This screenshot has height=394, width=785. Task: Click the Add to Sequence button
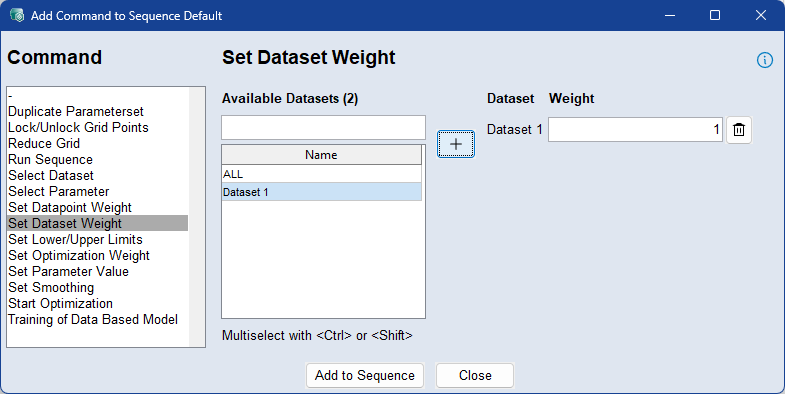click(x=365, y=375)
